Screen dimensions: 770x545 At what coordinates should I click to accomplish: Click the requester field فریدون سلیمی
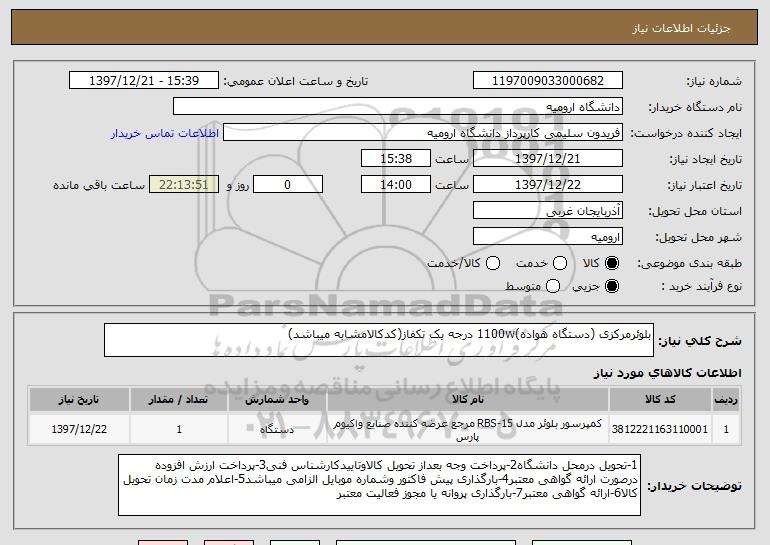pyautogui.click(x=423, y=133)
